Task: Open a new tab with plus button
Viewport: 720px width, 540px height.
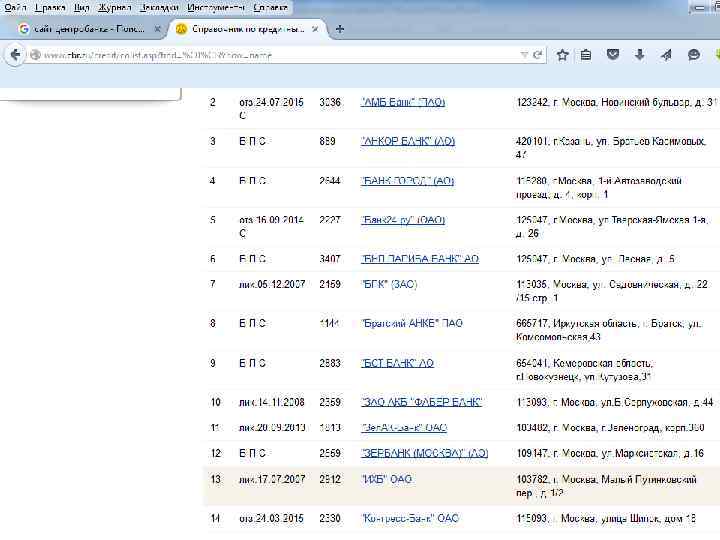Action: click(x=340, y=29)
